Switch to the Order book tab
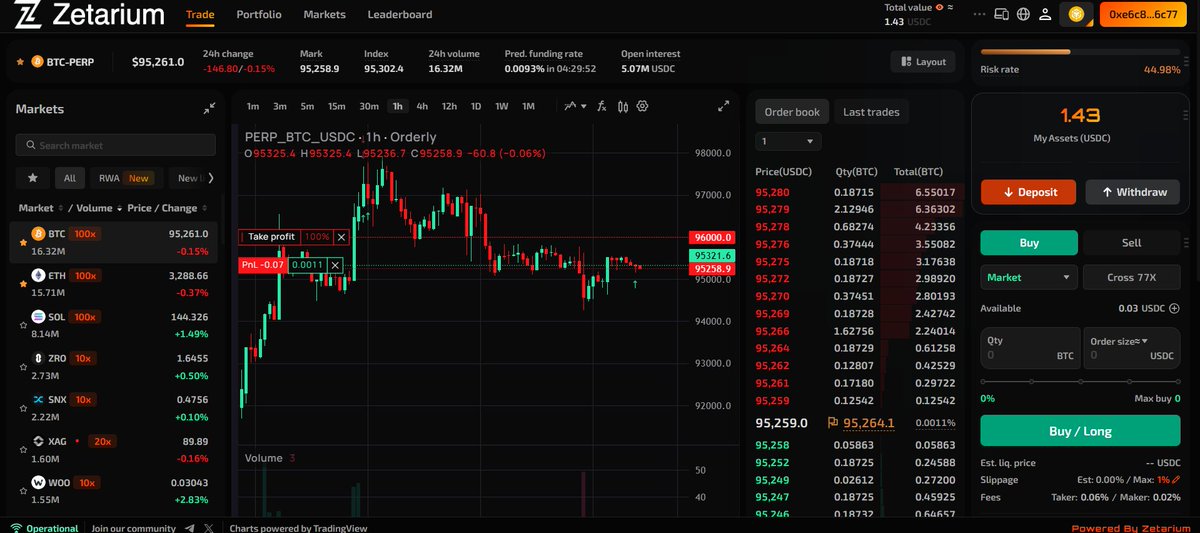Viewport: 1200px width, 533px height. click(791, 112)
